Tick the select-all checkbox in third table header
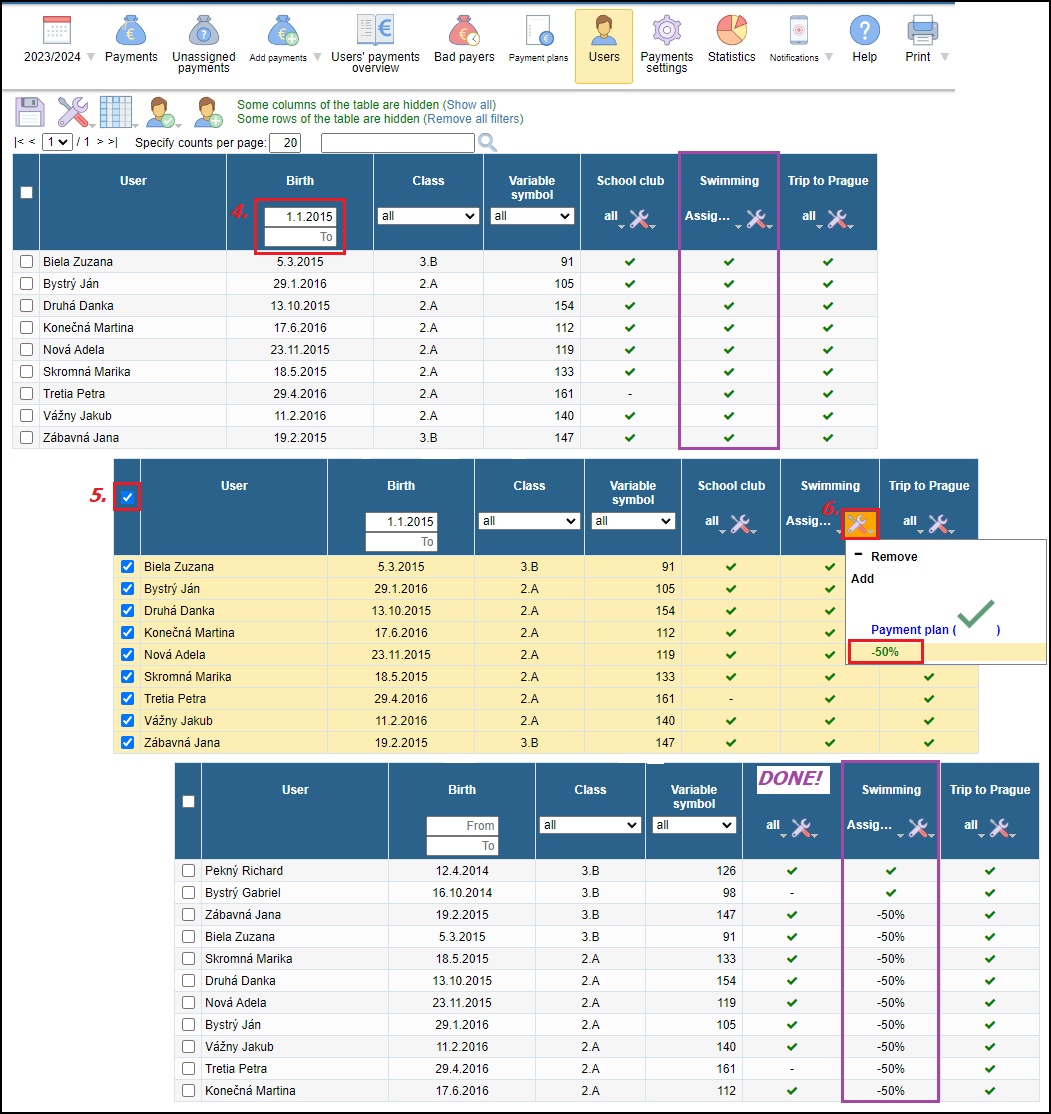The height and width of the screenshot is (1114, 1051). 188,801
